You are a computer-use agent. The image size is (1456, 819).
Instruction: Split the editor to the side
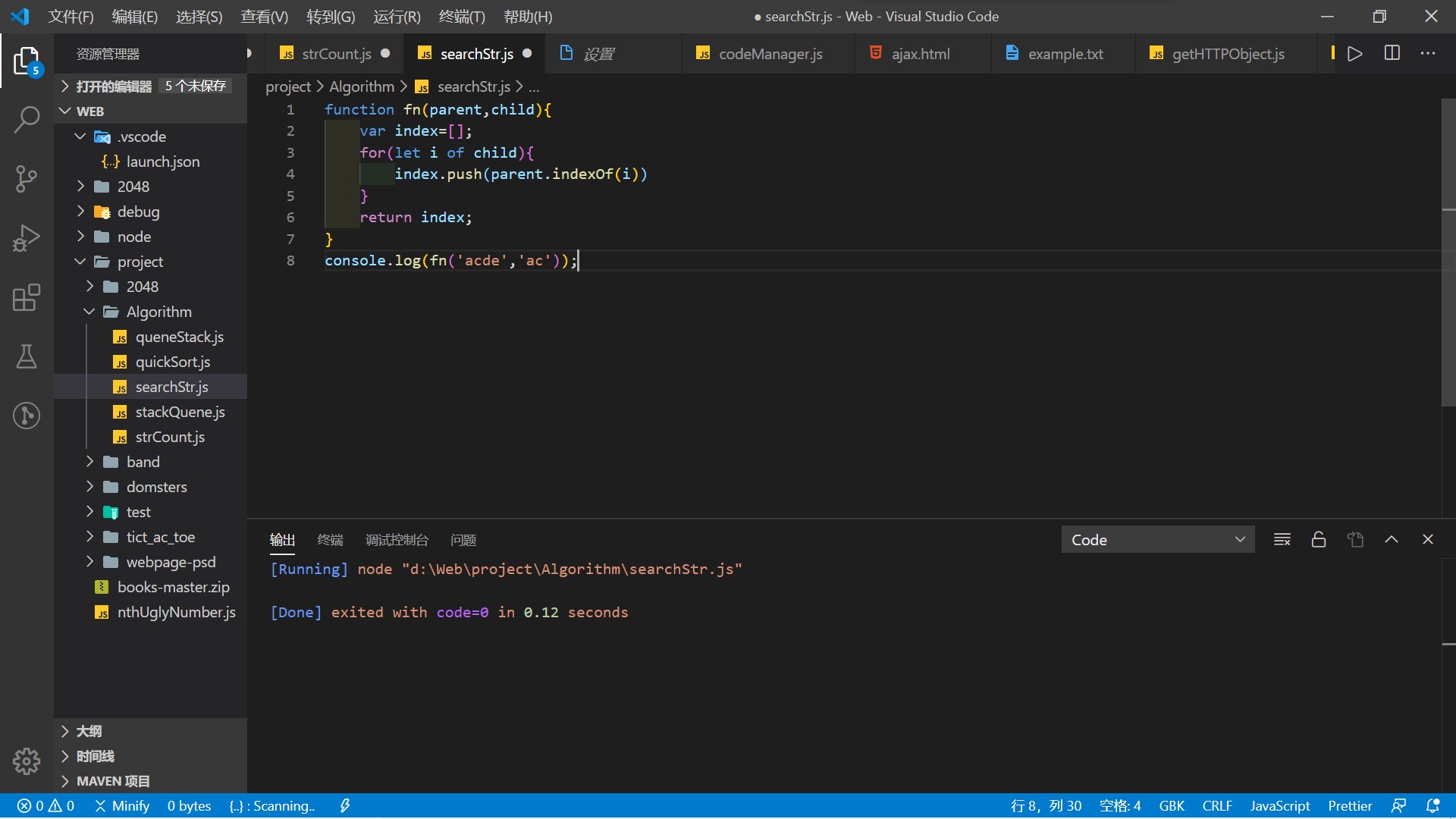tap(1392, 53)
